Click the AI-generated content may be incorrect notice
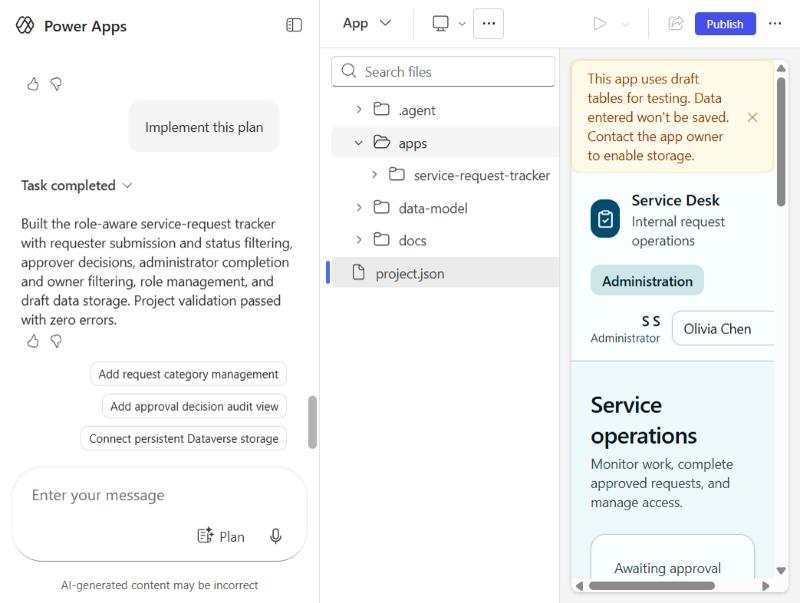The image size is (800, 603). (x=159, y=585)
